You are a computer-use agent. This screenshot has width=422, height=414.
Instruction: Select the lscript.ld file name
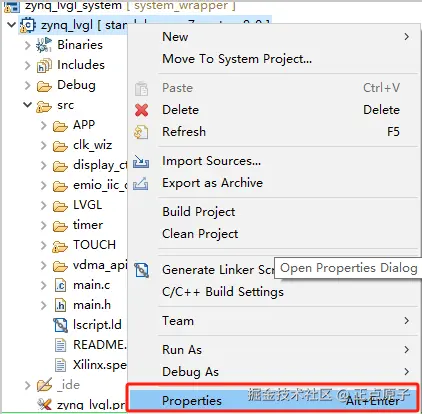coord(97,325)
